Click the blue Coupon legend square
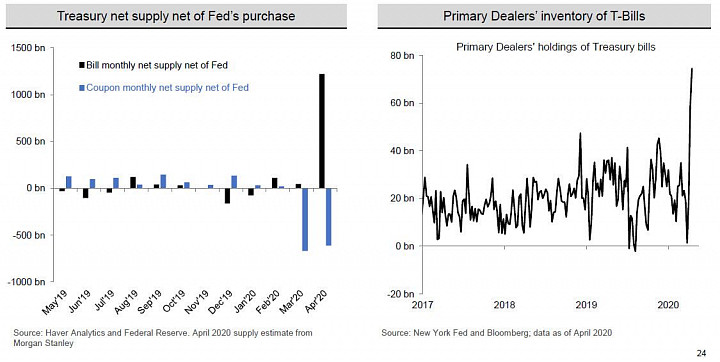 click(82, 88)
